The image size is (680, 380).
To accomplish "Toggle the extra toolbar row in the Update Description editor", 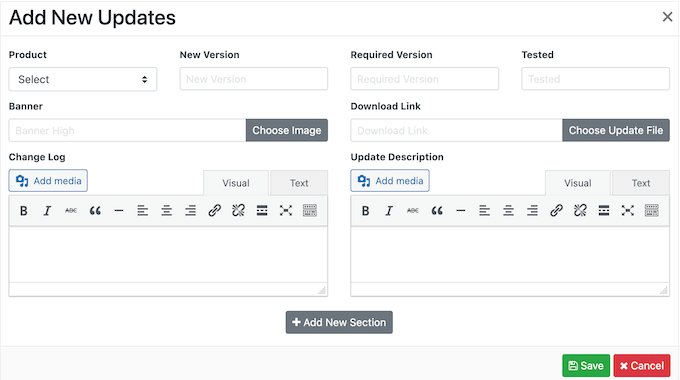I will click(x=651, y=211).
